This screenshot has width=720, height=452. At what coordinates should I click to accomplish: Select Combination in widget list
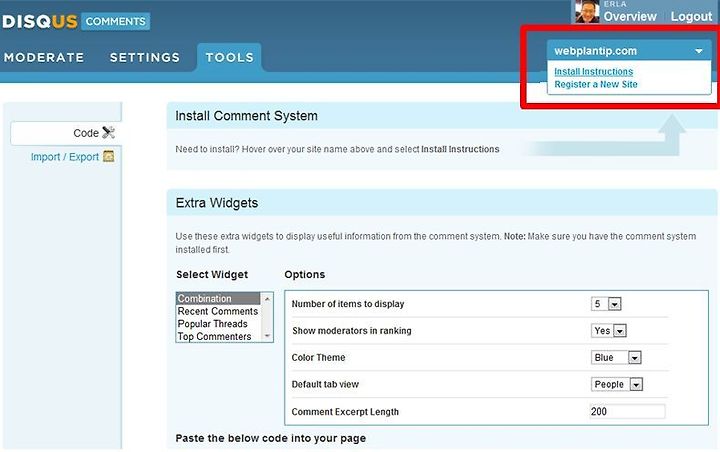218,298
